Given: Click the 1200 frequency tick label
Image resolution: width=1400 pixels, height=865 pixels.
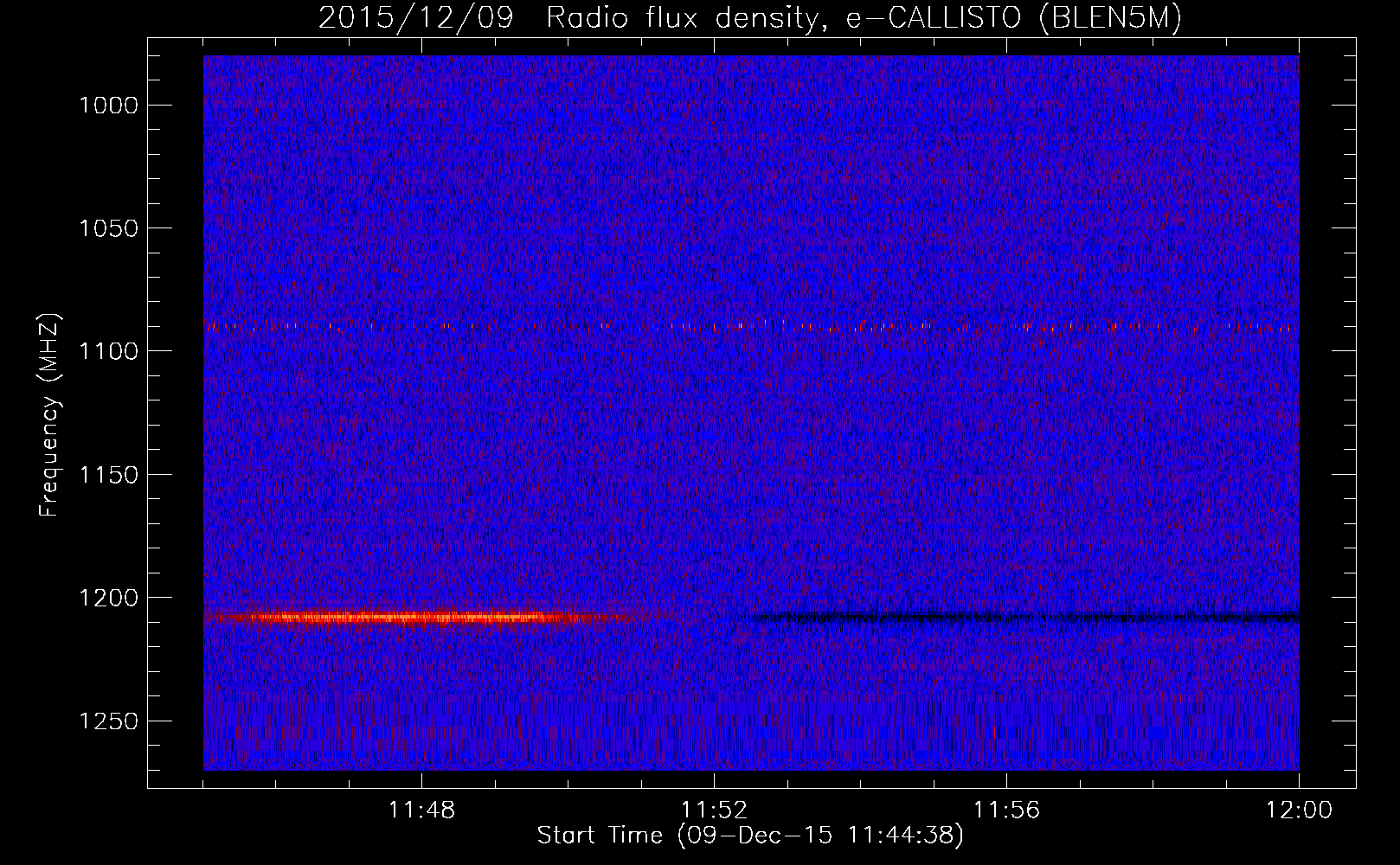Looking at the screenshot, I should (x=108, y=598).
